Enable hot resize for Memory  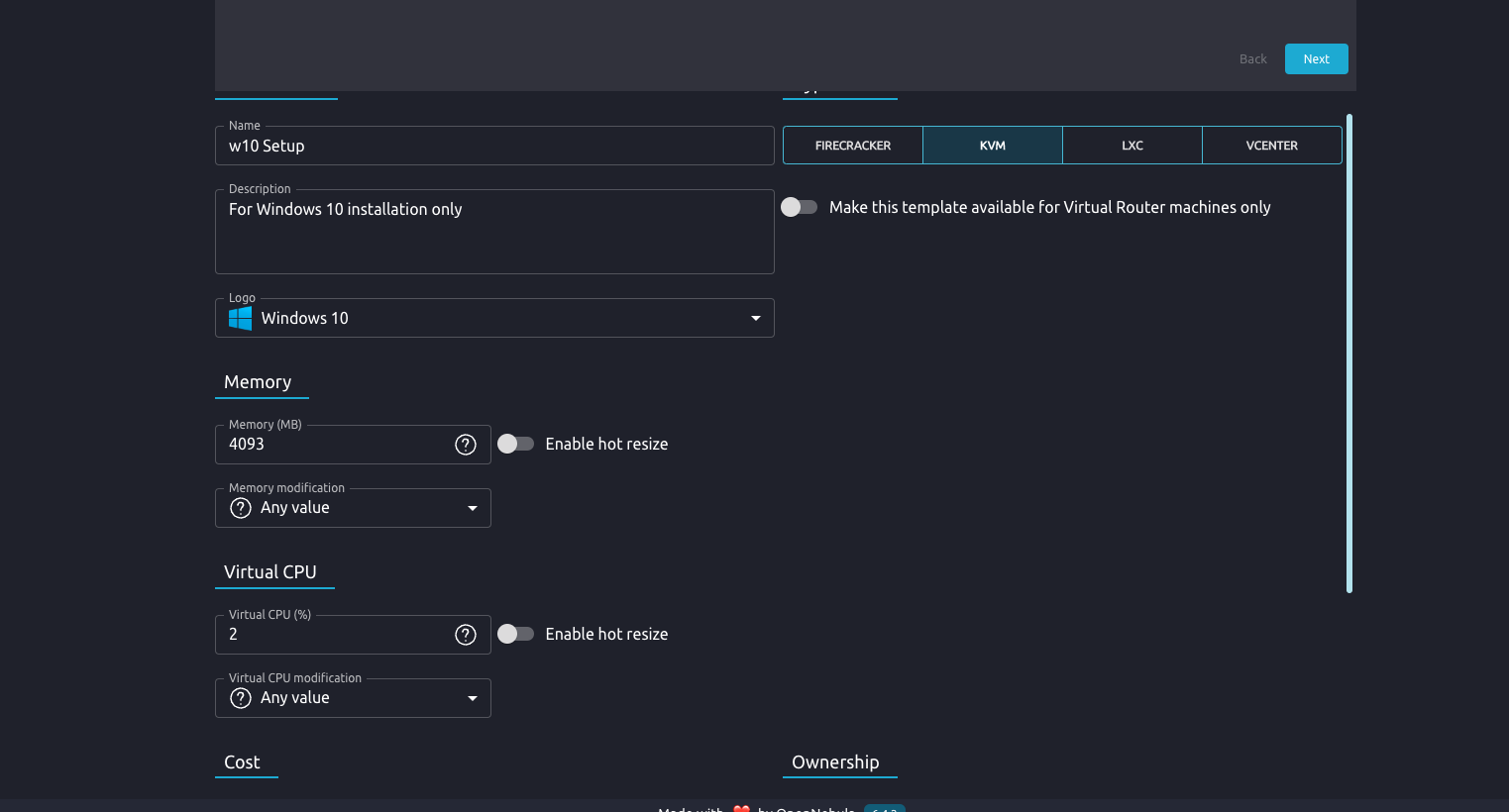[x=515, y=444]
